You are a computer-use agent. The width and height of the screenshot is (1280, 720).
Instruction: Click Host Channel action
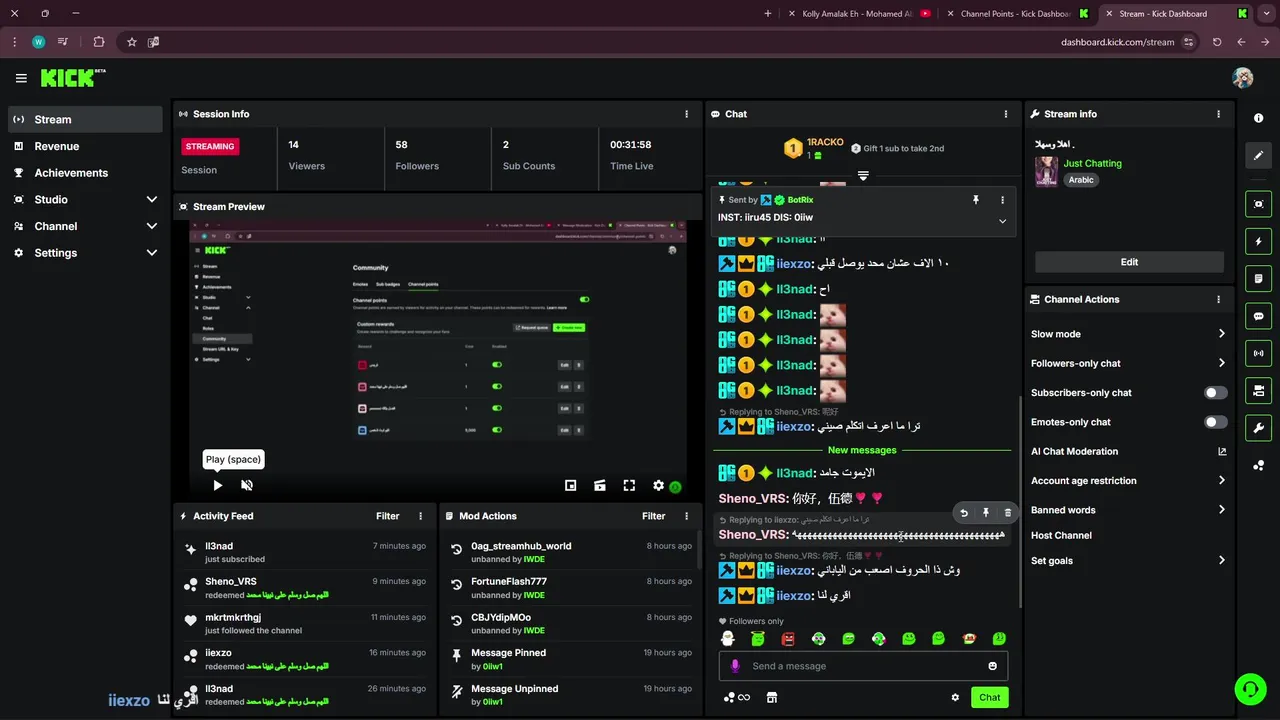1061,536
